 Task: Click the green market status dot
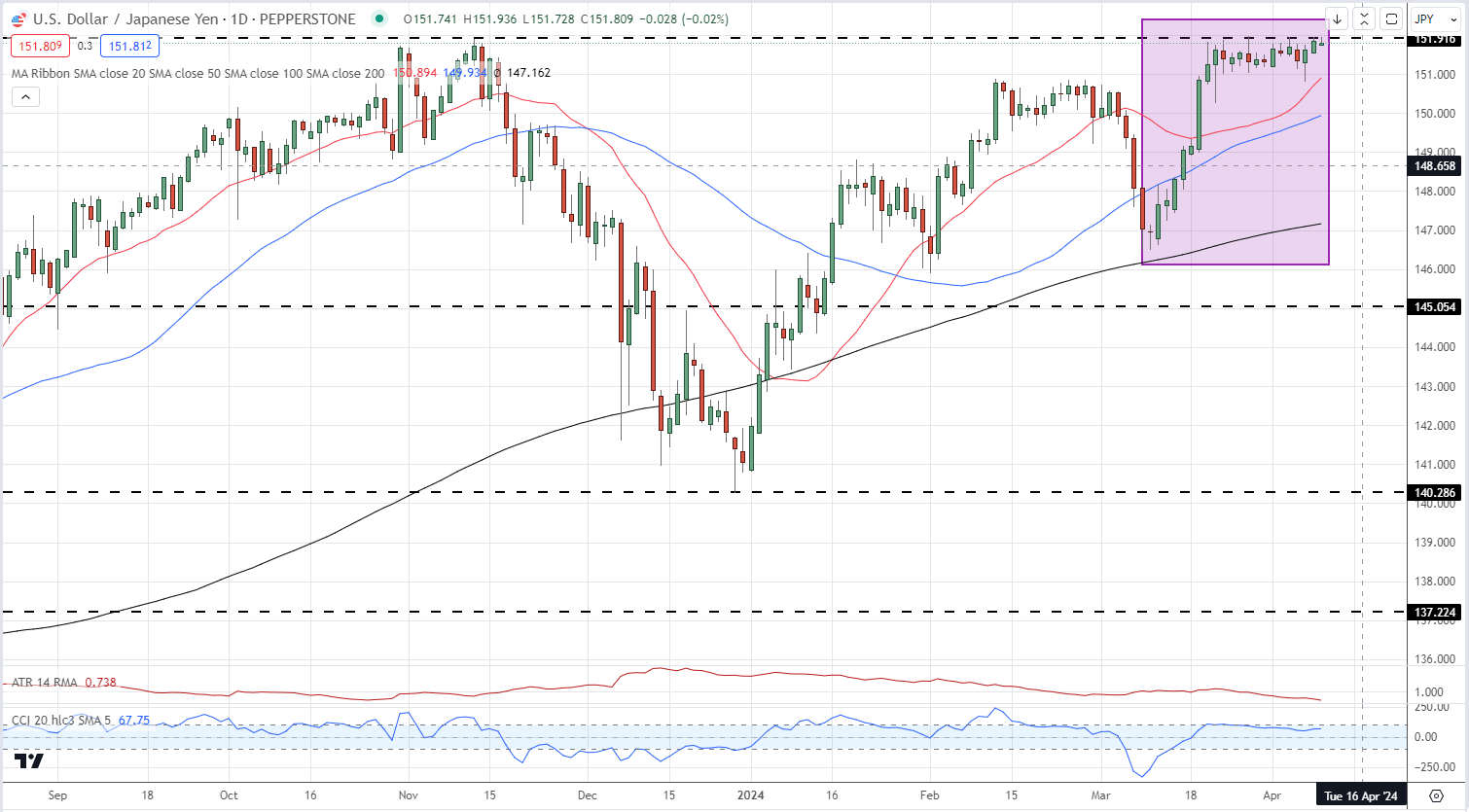point(379,19)
